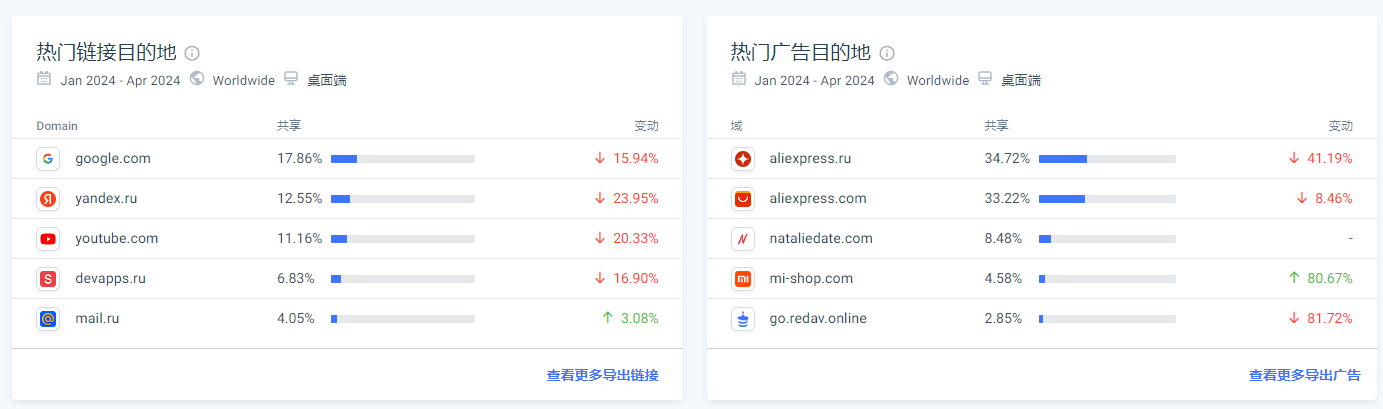Click the 域 column header

[x=737, y=126]
